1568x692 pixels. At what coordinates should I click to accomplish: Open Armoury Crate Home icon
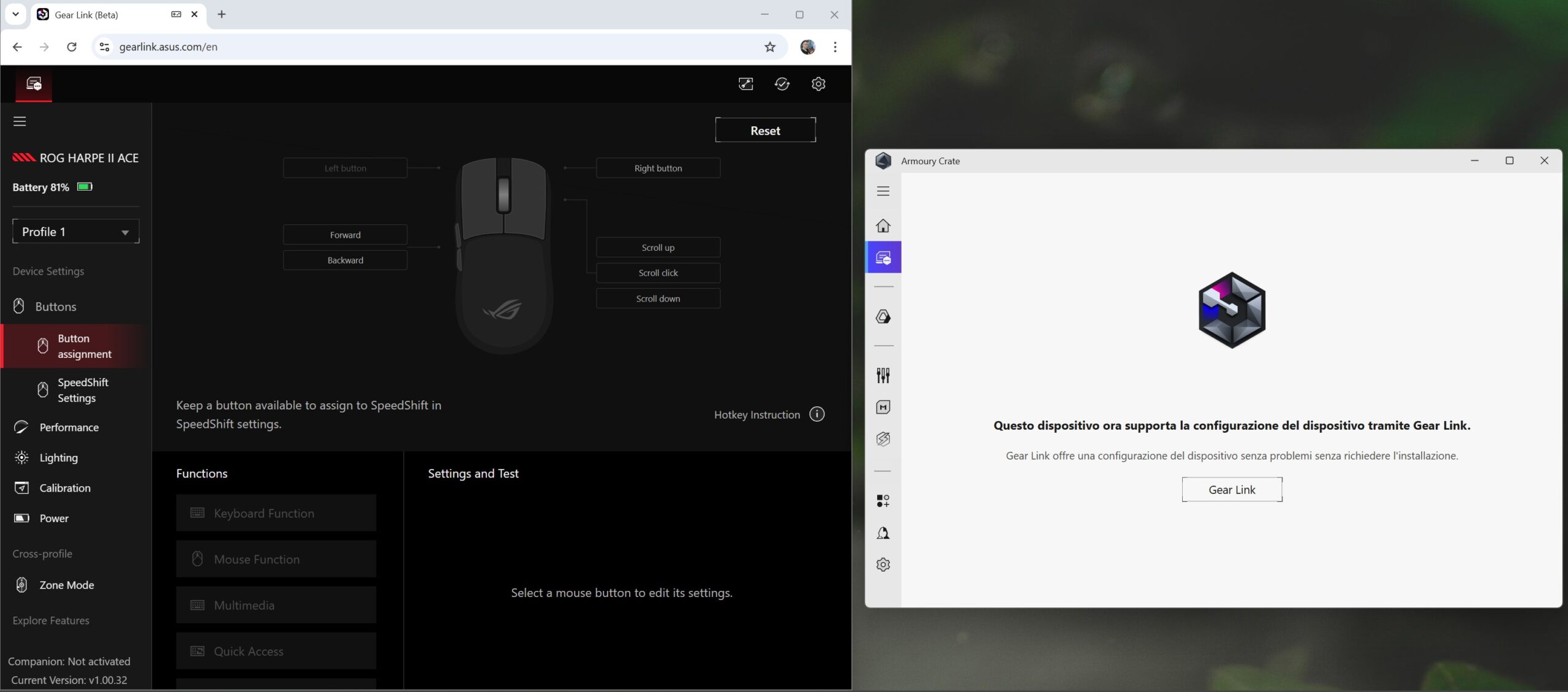883,226
